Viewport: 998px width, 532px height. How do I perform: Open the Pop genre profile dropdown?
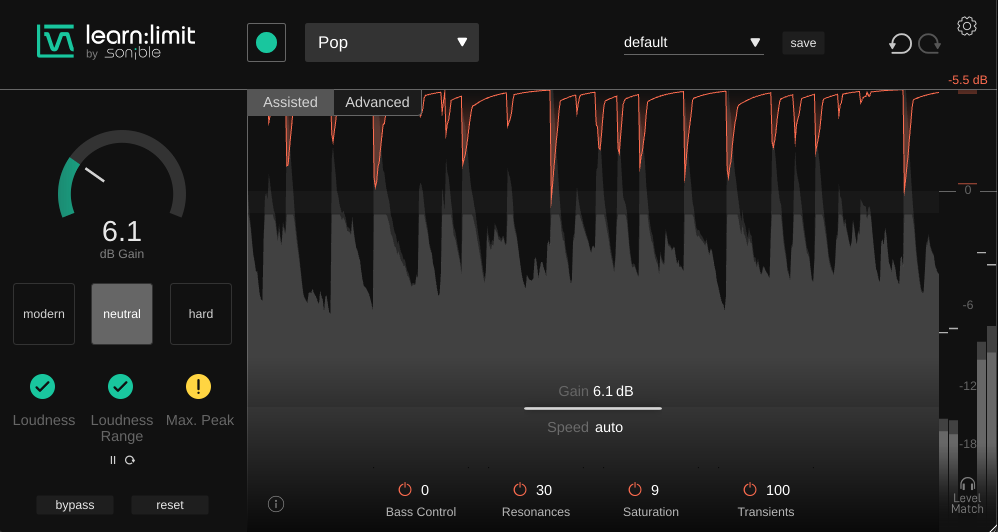tap(391, 43)
